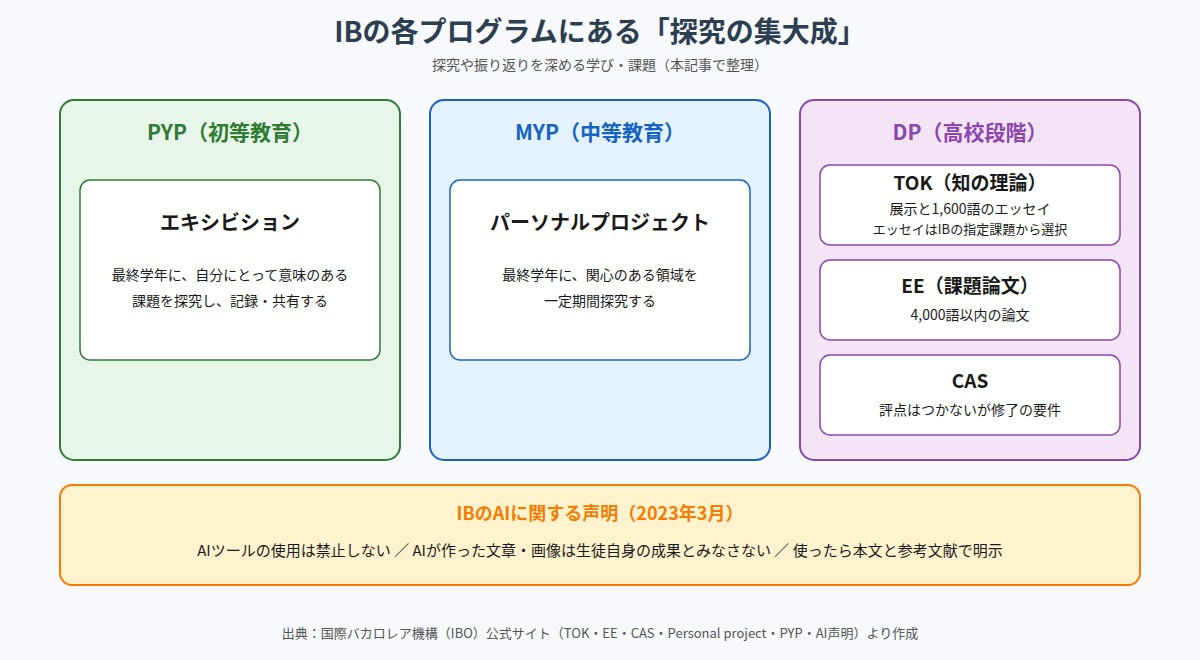Image resolution: width=1200 pixels, height=660 pixels.
Task: Click the text 'エッセイはIBの指定課題から選択'
Action: (970, 229)
